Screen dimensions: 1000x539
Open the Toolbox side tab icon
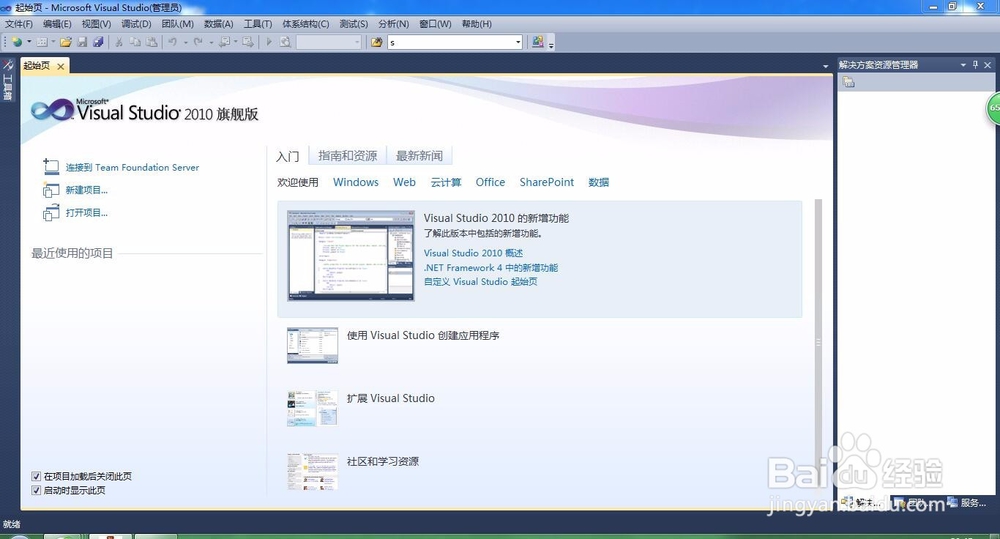click(8, 65)
